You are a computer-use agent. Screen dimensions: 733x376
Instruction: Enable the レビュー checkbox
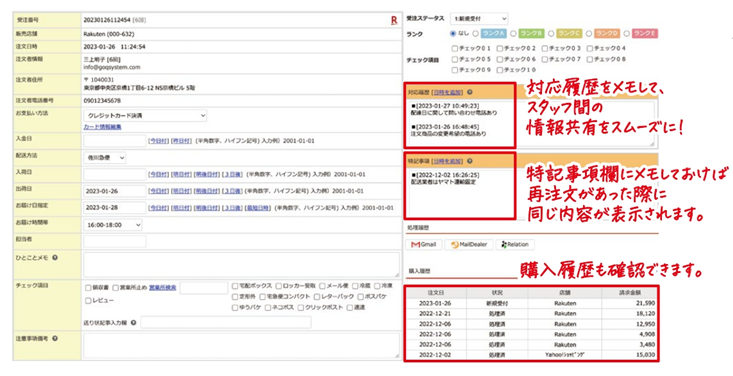(88, 301)
